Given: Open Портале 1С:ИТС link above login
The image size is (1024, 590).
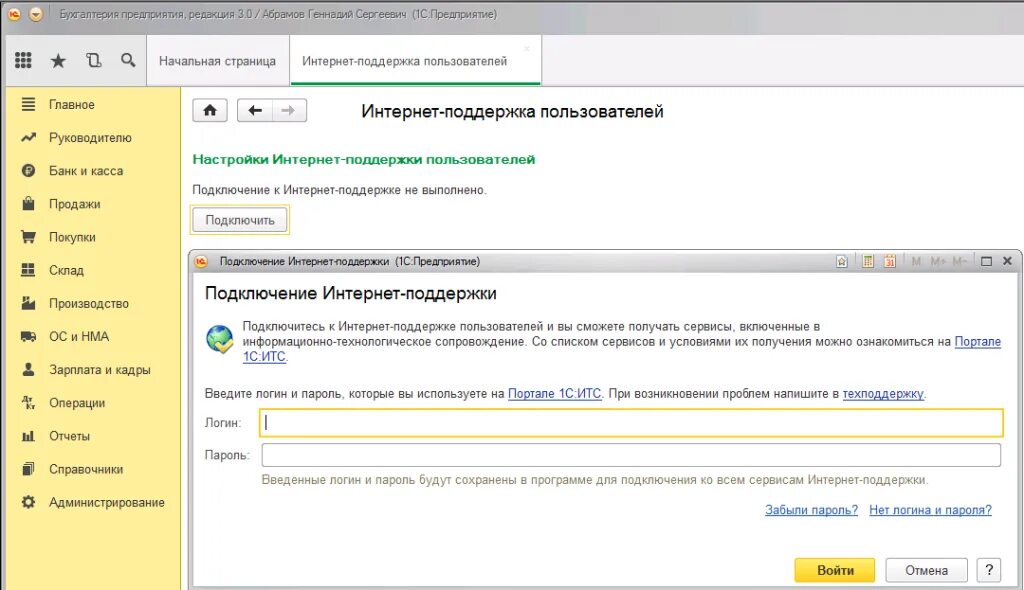Looking at the screenshot, I should point(554,394).
